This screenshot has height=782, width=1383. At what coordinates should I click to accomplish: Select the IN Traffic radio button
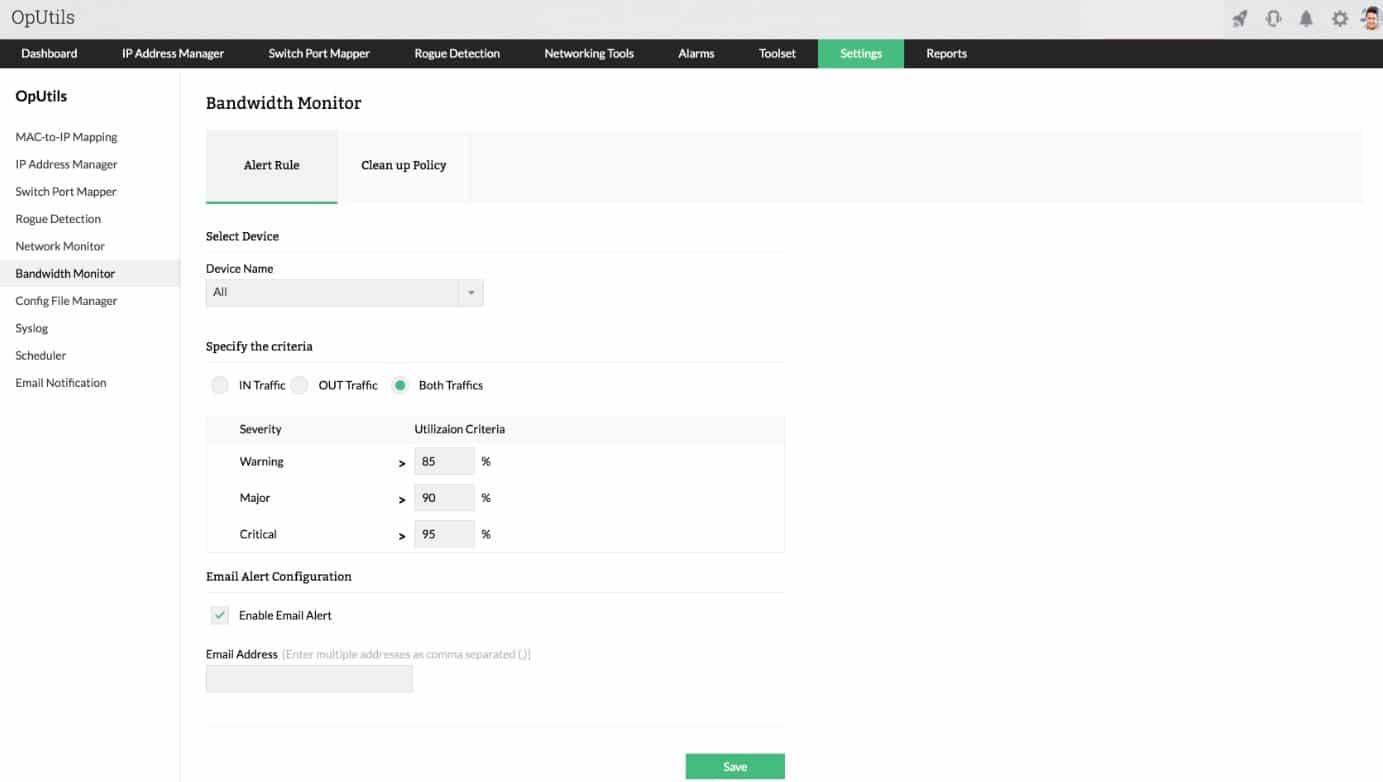[220, 385]
